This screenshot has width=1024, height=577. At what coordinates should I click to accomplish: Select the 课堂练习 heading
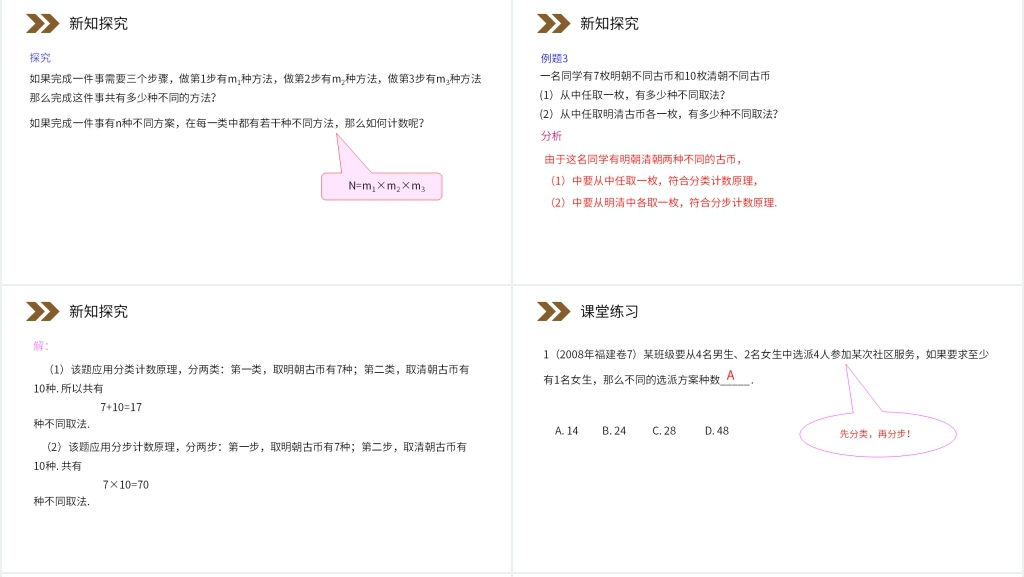click(609, 311)
